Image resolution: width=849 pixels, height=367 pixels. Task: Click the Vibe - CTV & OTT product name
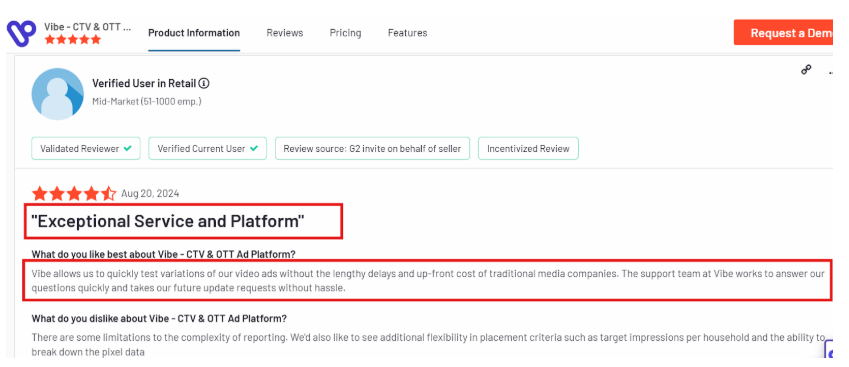coord(88,27)
